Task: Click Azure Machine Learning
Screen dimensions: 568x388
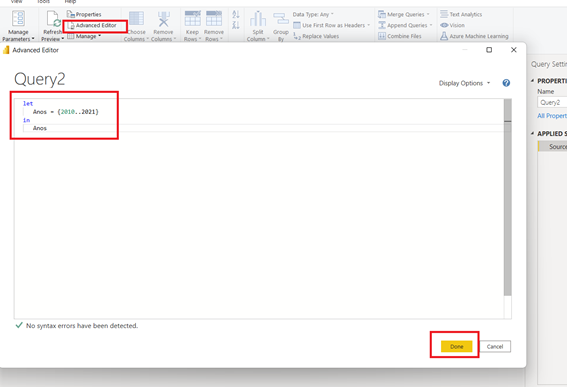Action: point(474,36)
